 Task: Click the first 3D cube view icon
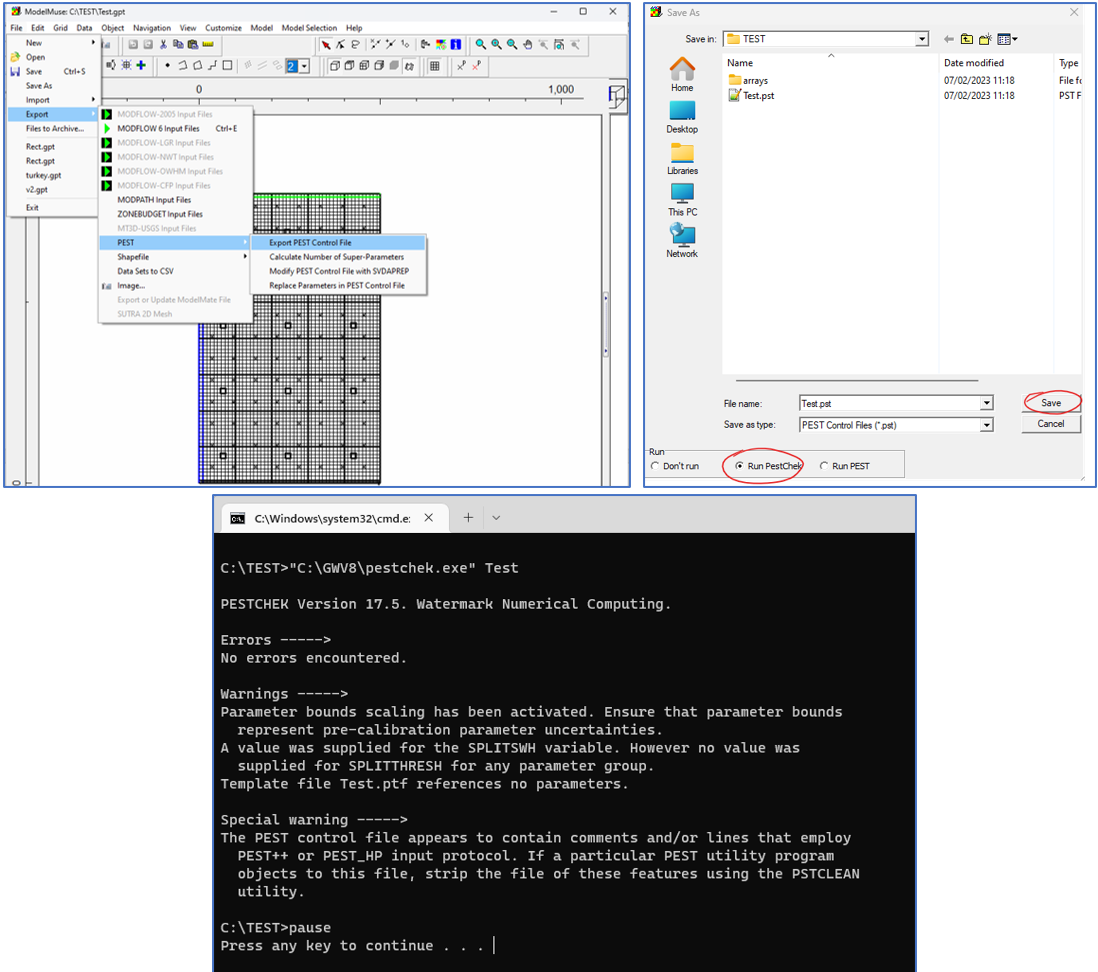[334, 66]
